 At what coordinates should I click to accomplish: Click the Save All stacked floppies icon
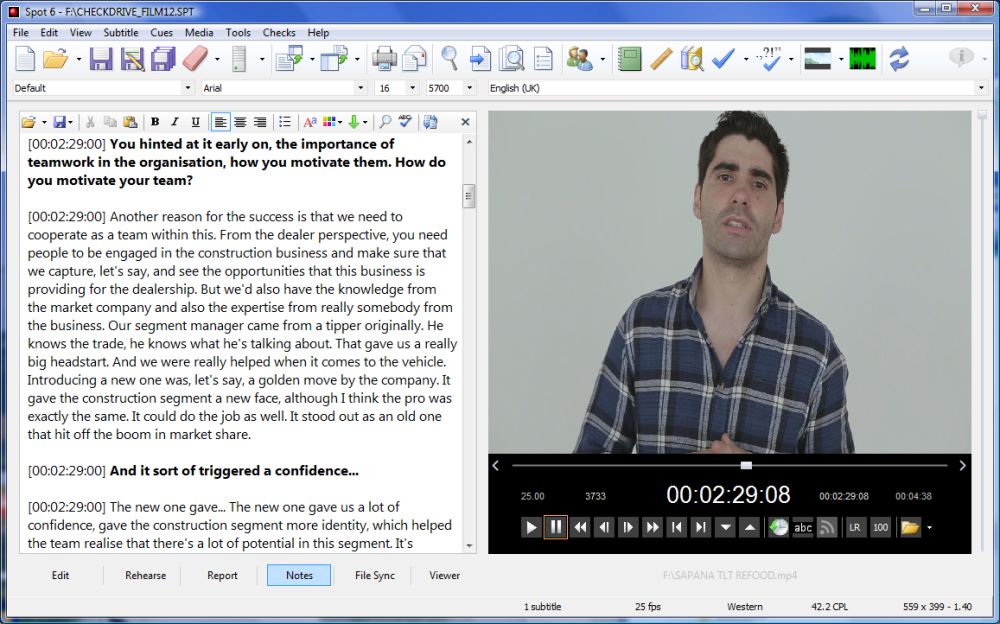pos(163,59)
